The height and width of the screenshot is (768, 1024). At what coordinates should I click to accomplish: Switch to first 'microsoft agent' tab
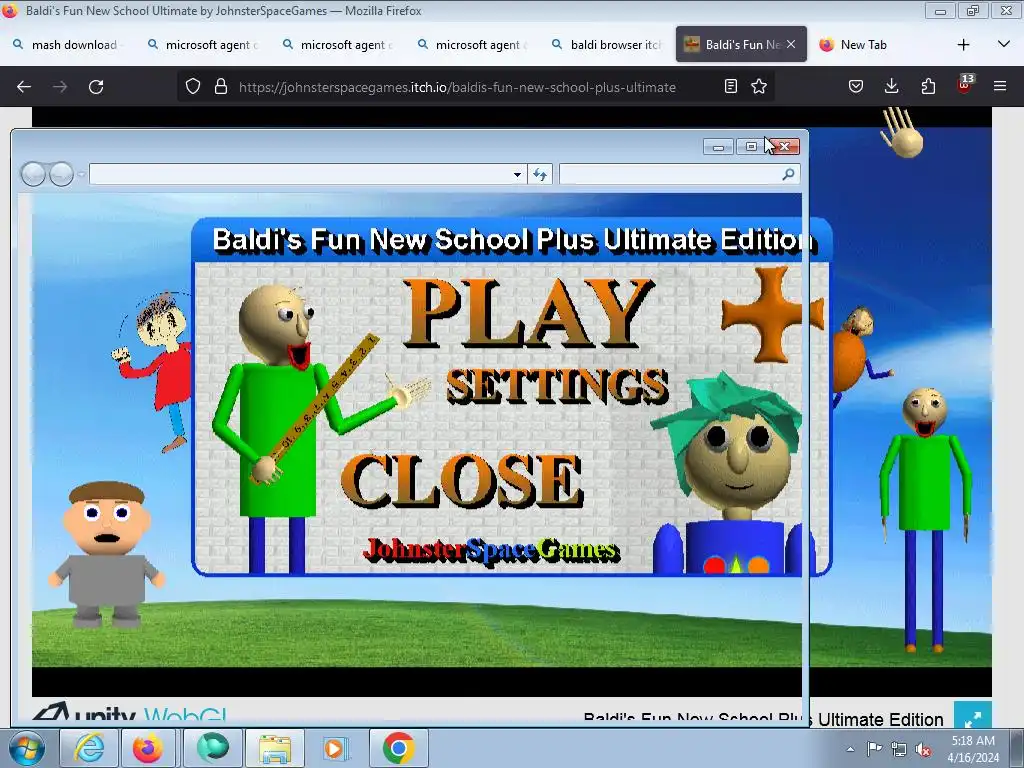pos(203,44)
